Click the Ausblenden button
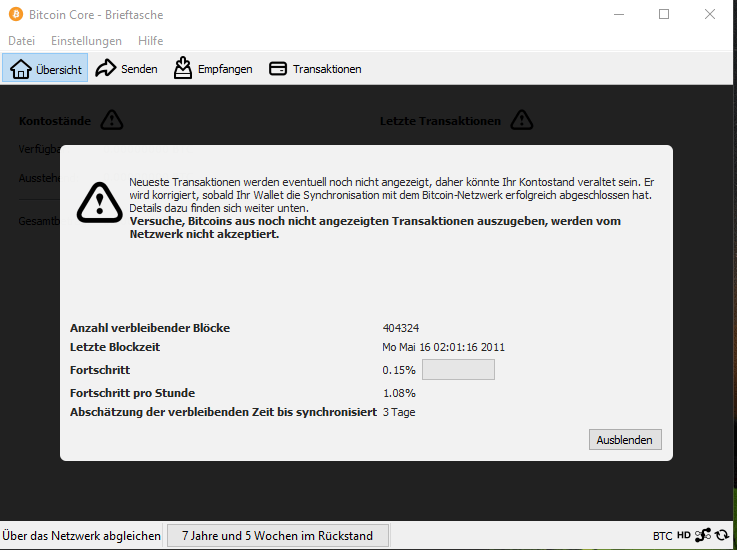This screenshot has width=737, height=550. pos(625,440)
